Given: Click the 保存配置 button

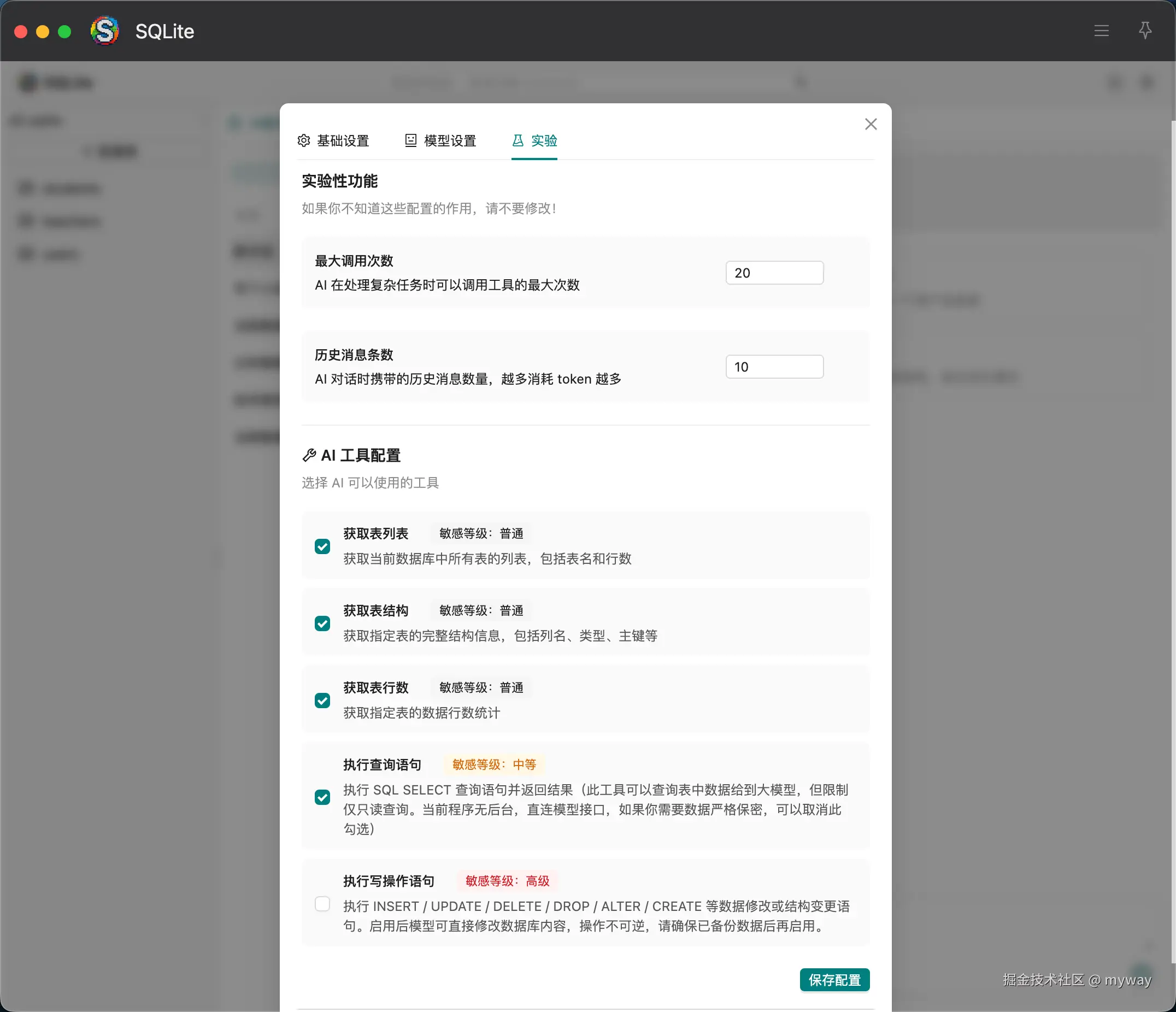Looking at the screenshot, I should click(x=834, y=980).
